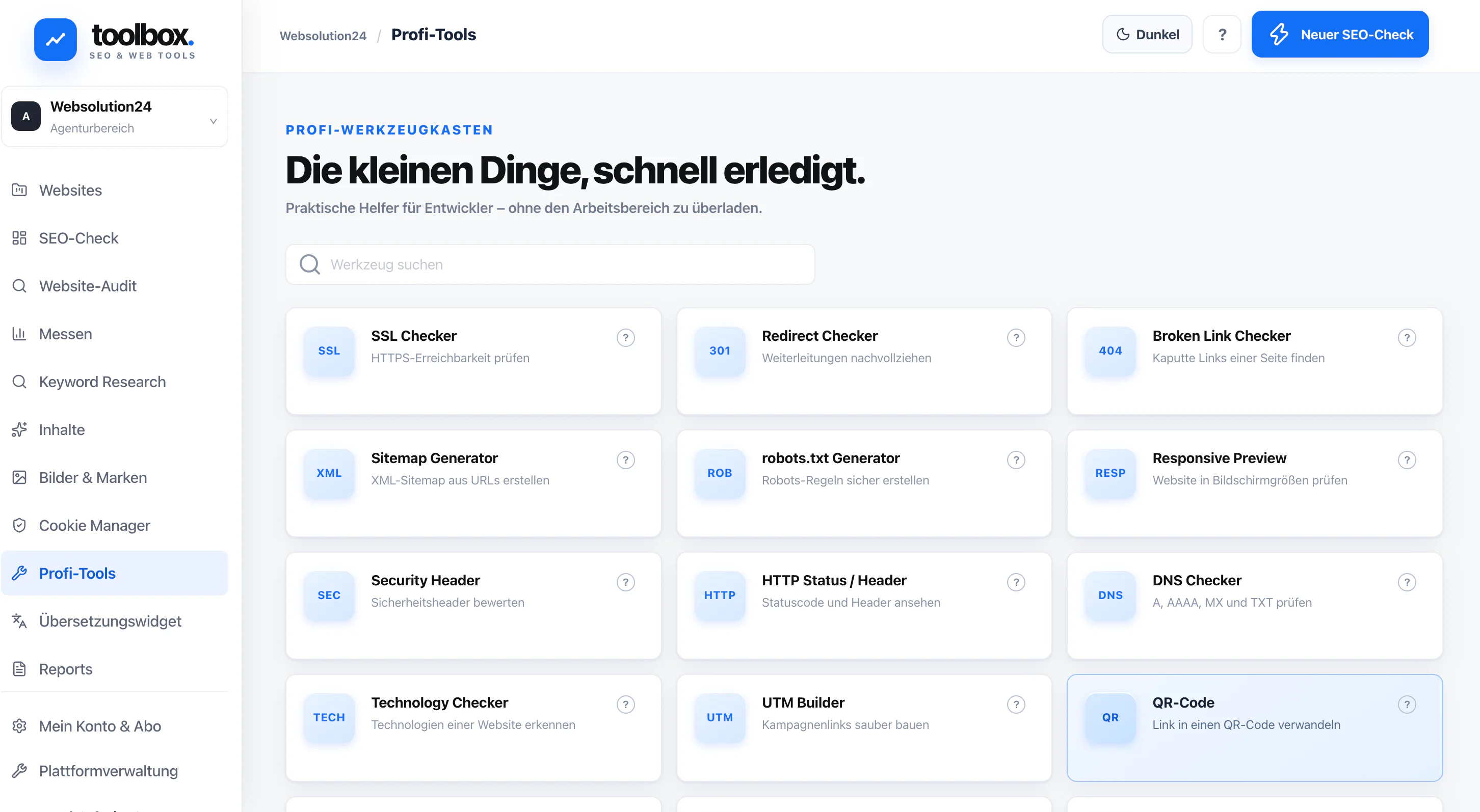Open help for HTTP Status / Header
The image size is (1480, 812).
point(1016,582)
